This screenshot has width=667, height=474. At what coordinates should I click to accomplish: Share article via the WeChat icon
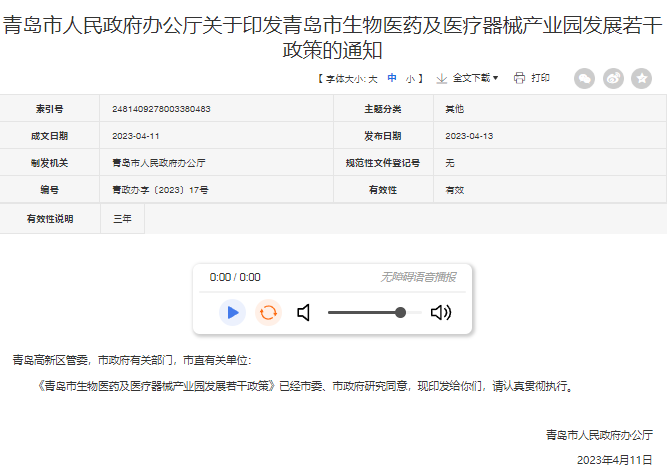click(584, 78)
